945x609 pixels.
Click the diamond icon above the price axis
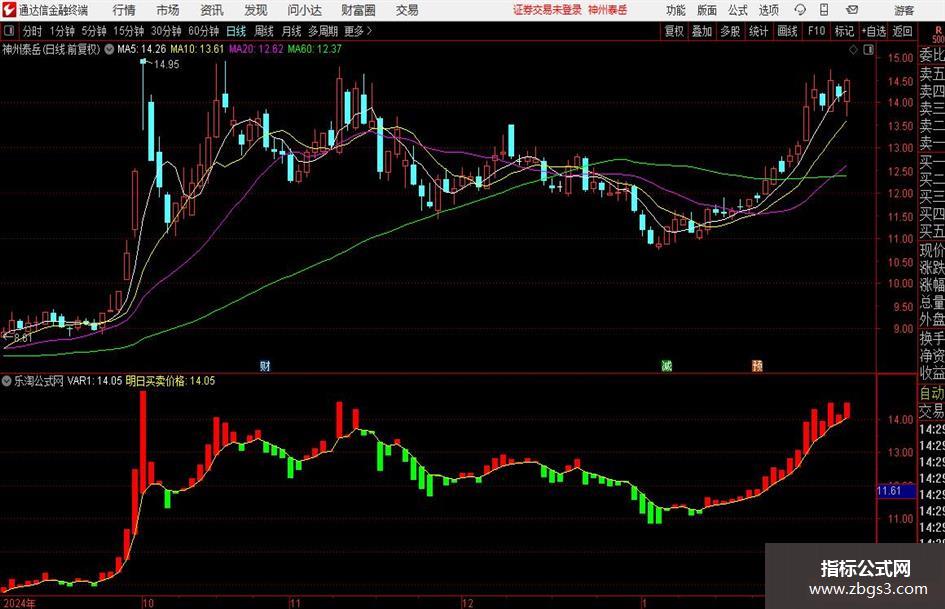pyautogui.click(x=853, y=50)
